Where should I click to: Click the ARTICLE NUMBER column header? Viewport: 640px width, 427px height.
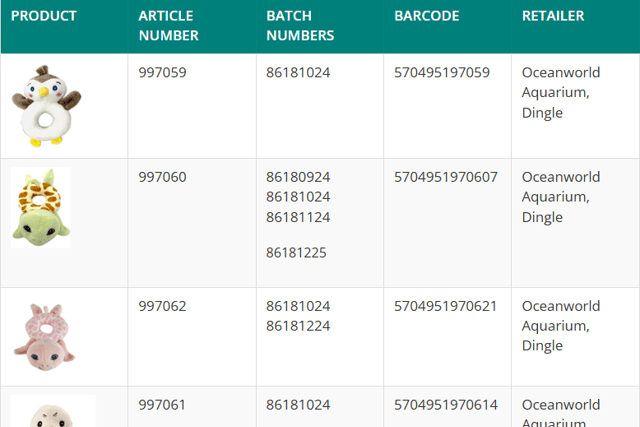(x=169, y=26)
